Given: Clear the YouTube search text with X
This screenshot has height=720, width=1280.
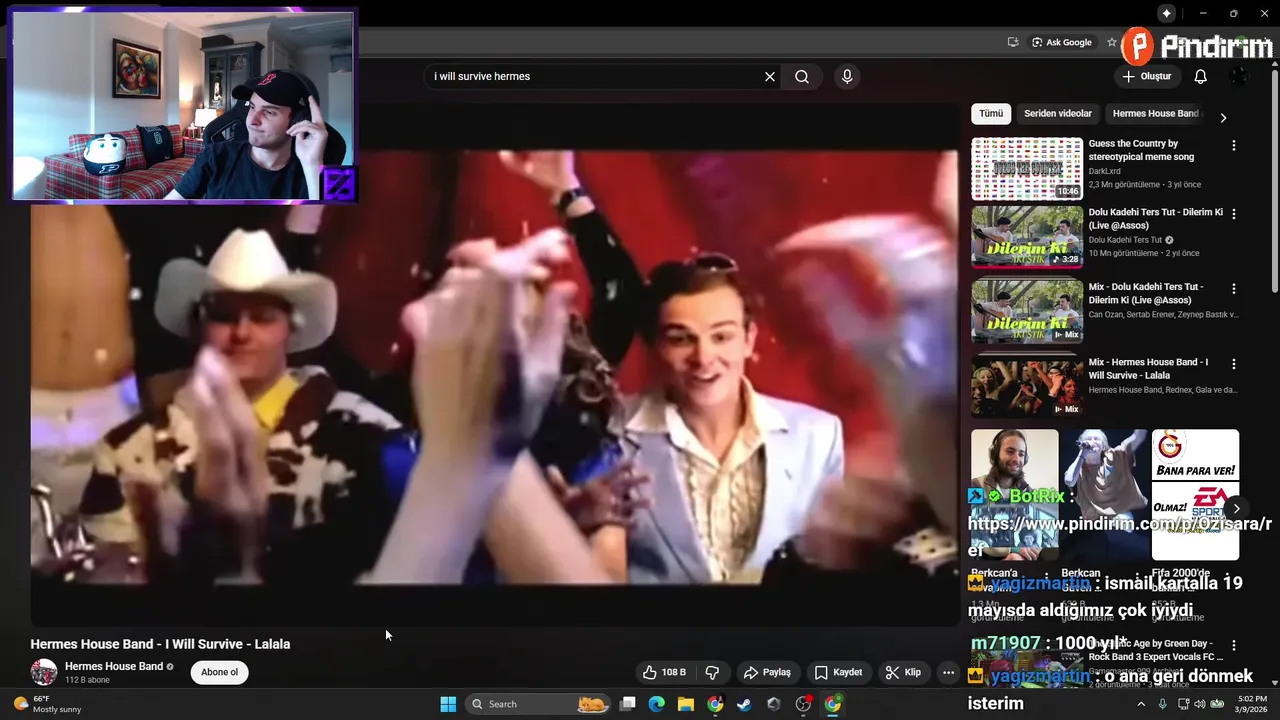Looking at the screenshot, I should [770, 76].
